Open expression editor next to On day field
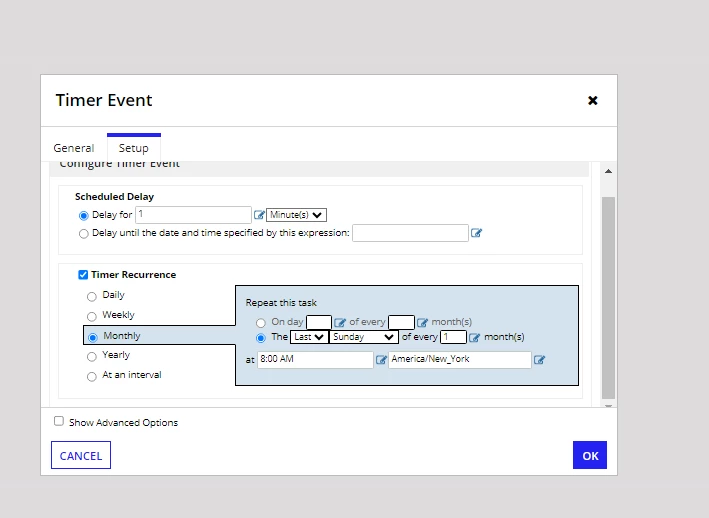The width and height of the screenshot is (709, 518). [x=340, y=322]
